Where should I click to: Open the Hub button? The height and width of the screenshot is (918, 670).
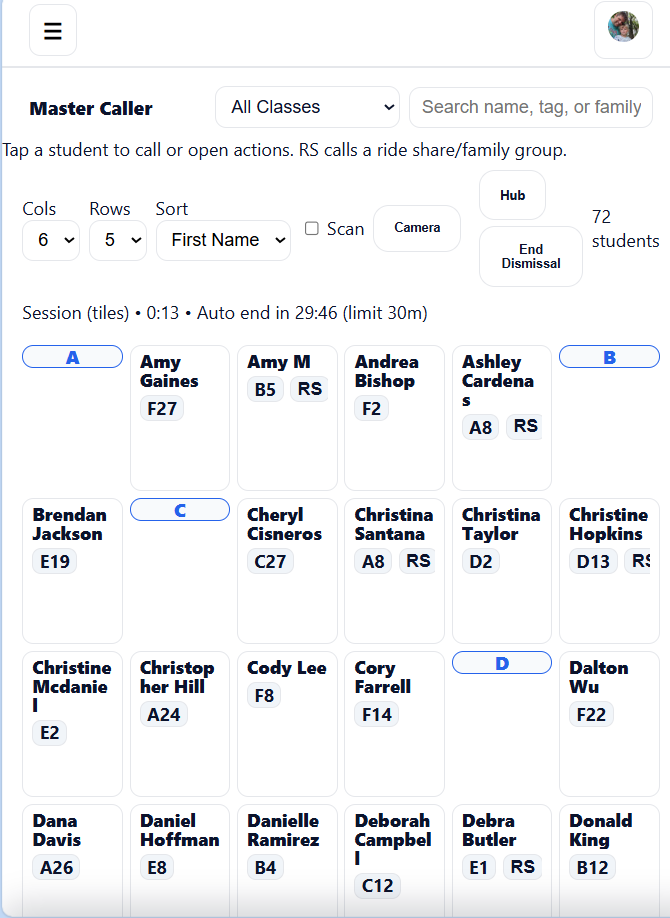coord(512,195)
